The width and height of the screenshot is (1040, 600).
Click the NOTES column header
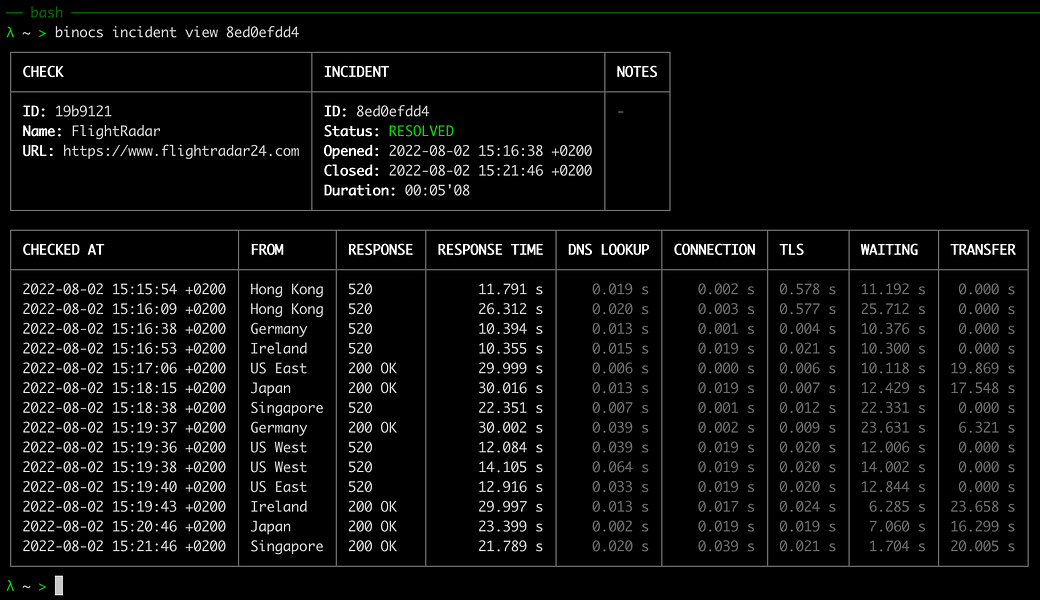(637, 72)
